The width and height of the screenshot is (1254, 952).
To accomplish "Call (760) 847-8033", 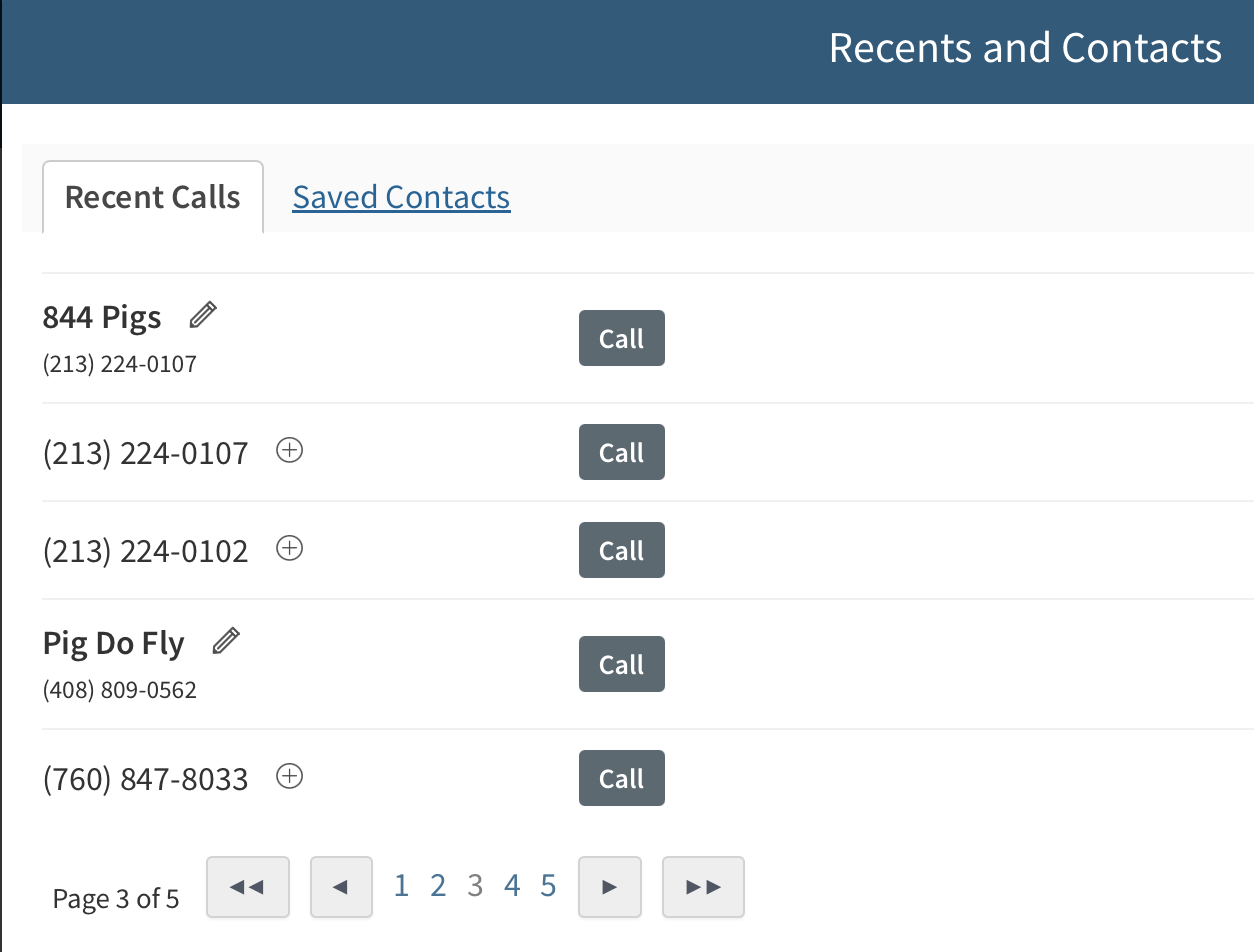I will [x=621, y=779].
